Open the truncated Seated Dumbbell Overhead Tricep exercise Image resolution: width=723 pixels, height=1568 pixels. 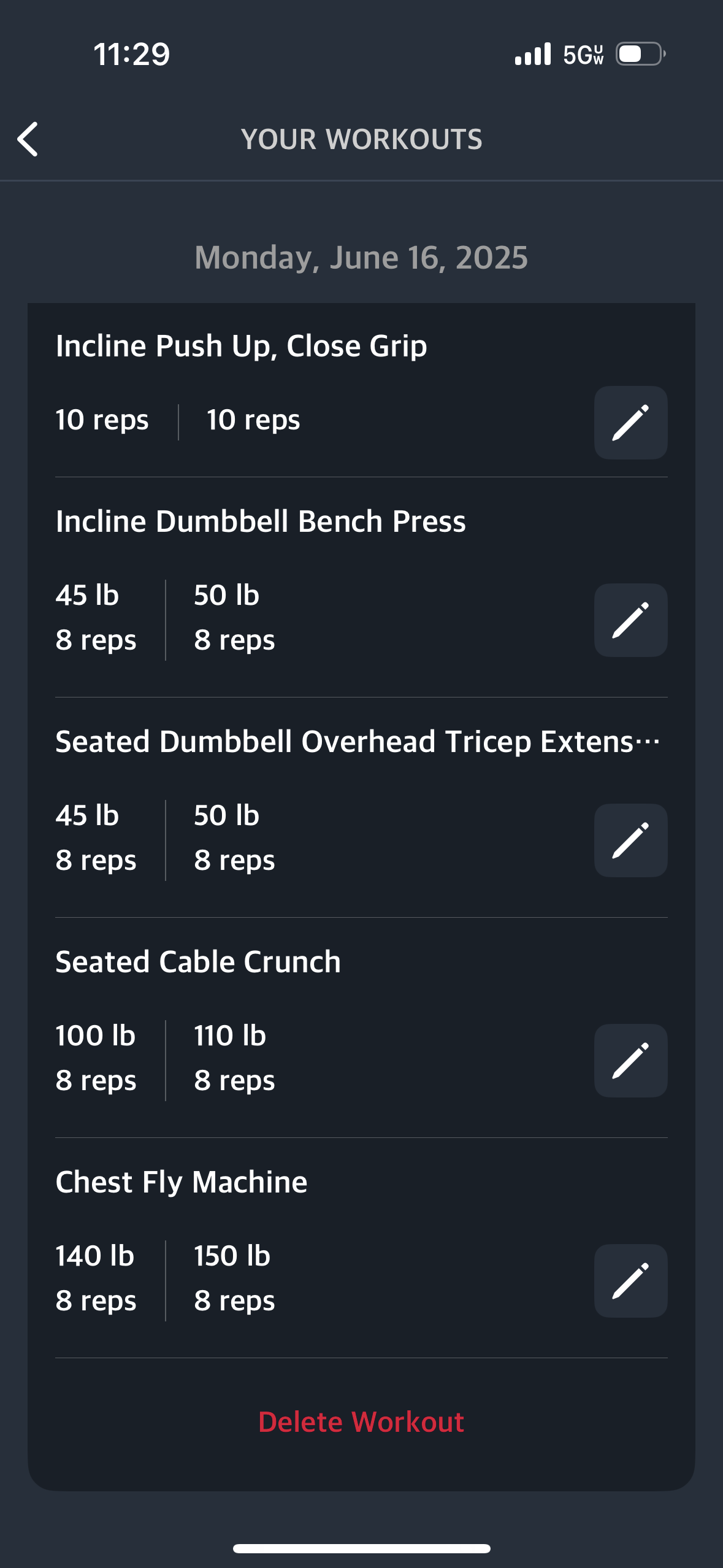[358, 742]
